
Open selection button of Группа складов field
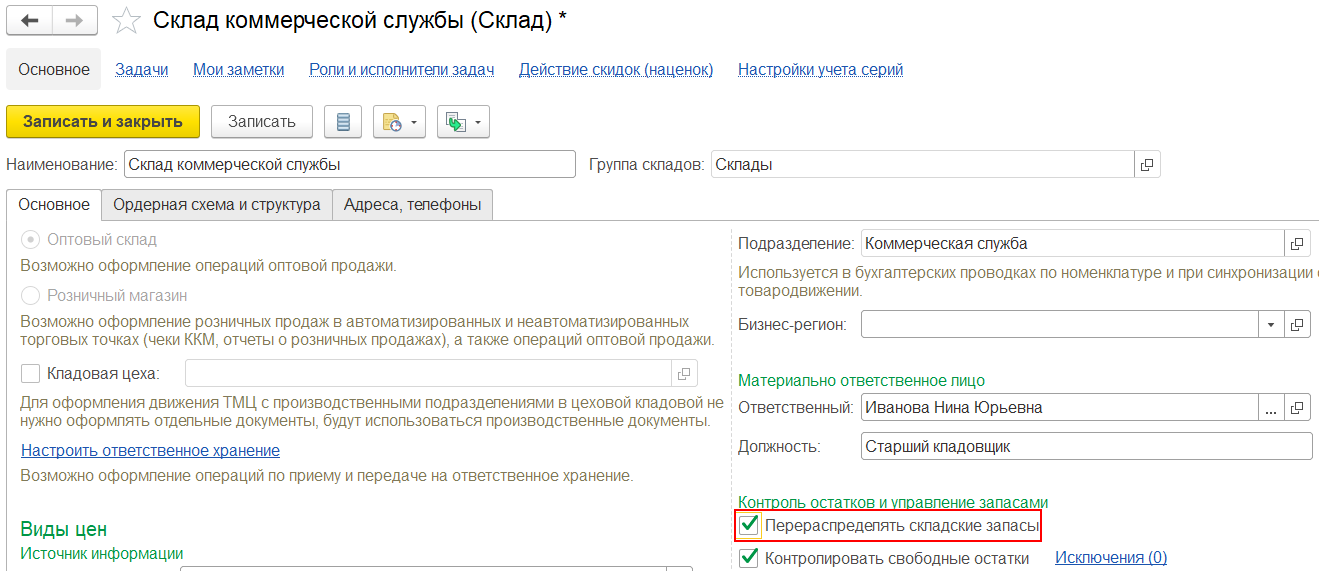(x=1147, y=164)
